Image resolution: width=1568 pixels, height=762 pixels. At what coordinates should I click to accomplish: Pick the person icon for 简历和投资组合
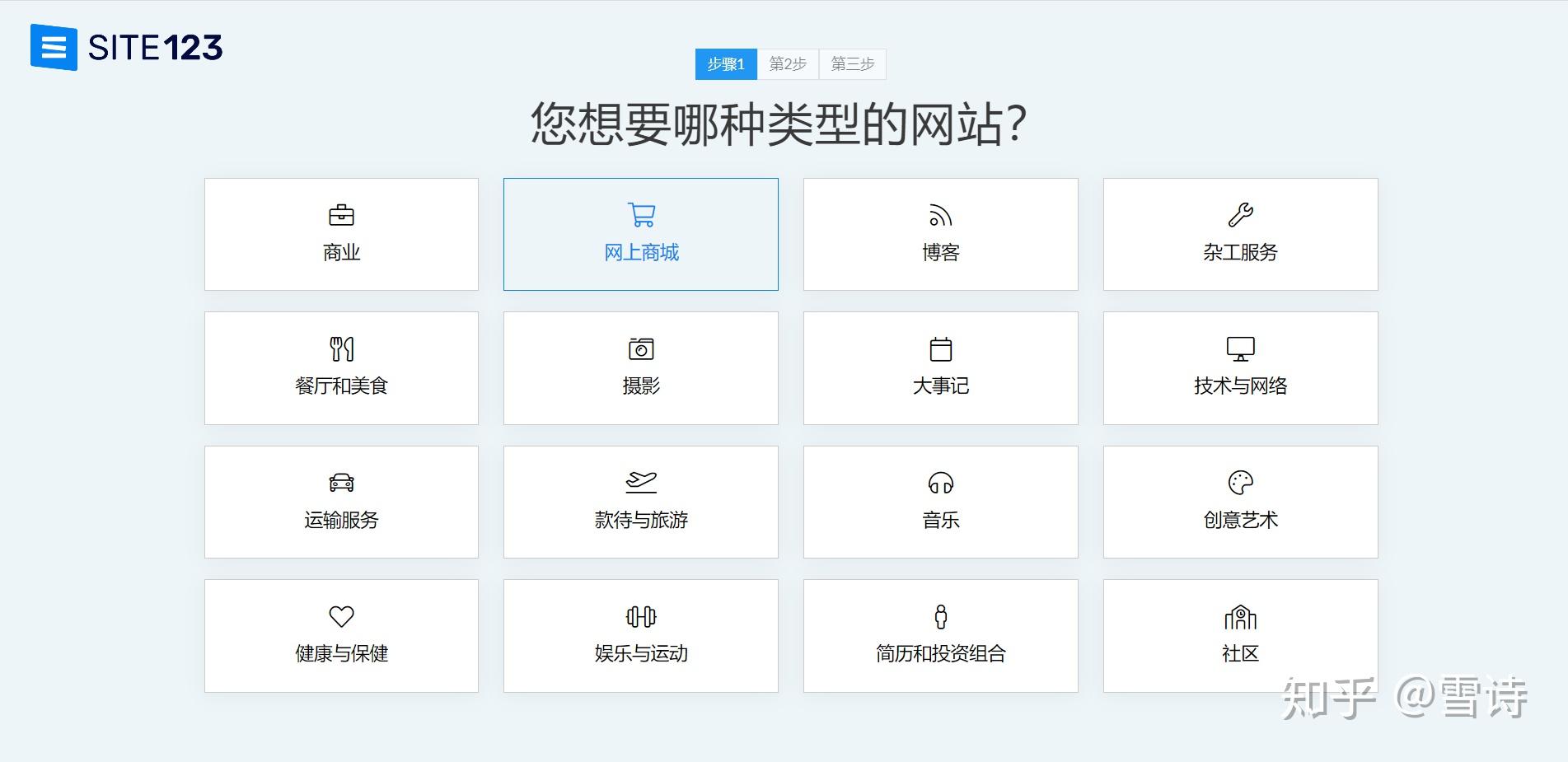click(941, 616)
